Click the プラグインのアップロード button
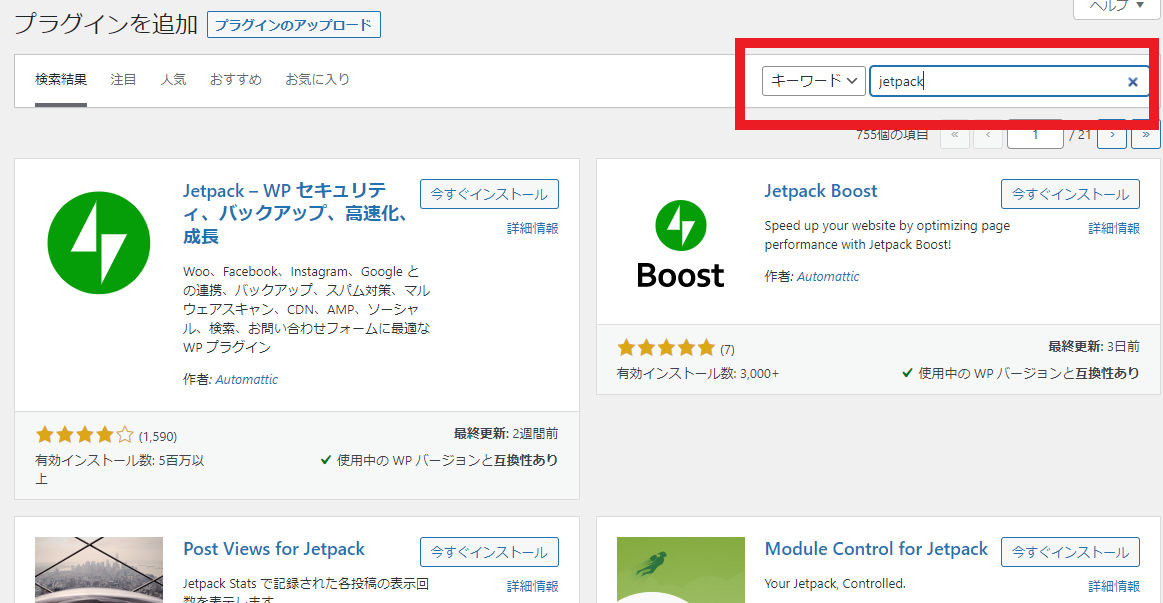The height and width of the screenshot is (603, 1163). tap(293, 25)
